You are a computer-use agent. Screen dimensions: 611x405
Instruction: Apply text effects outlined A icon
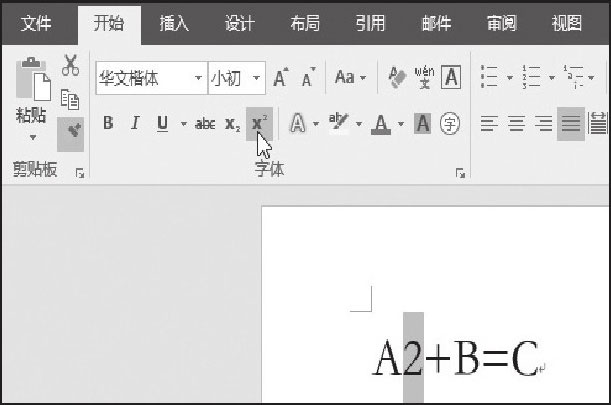[298, 123]
